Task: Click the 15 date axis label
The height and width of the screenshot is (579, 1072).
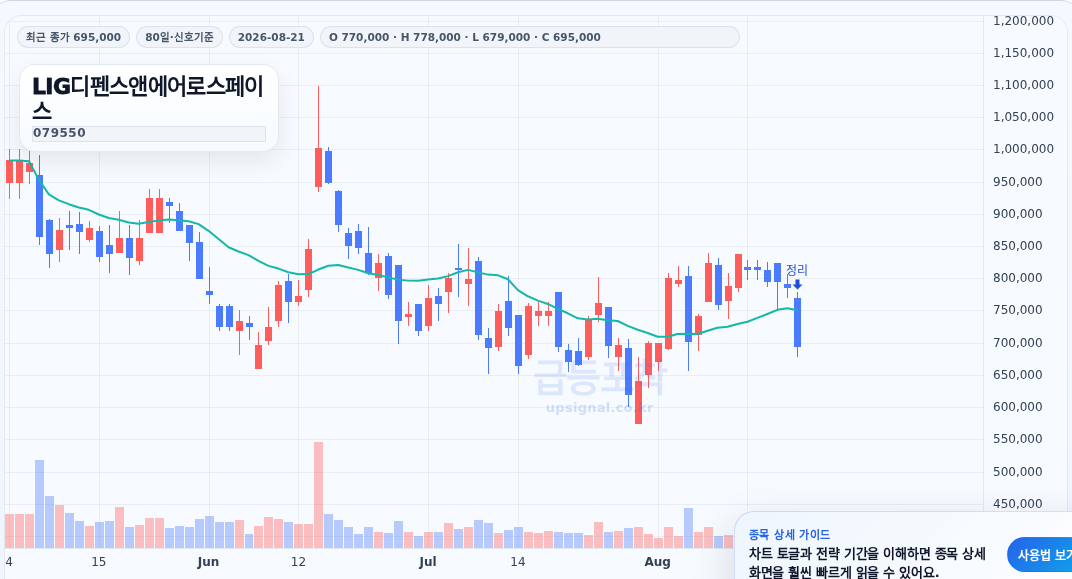Action: tap(98, 562)
